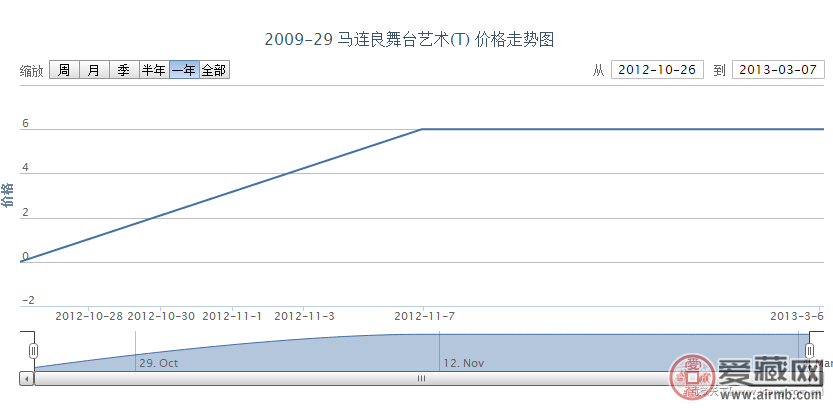833x408 pixels.
Task: Click the y-axis value 2
Action: (25, 212)
